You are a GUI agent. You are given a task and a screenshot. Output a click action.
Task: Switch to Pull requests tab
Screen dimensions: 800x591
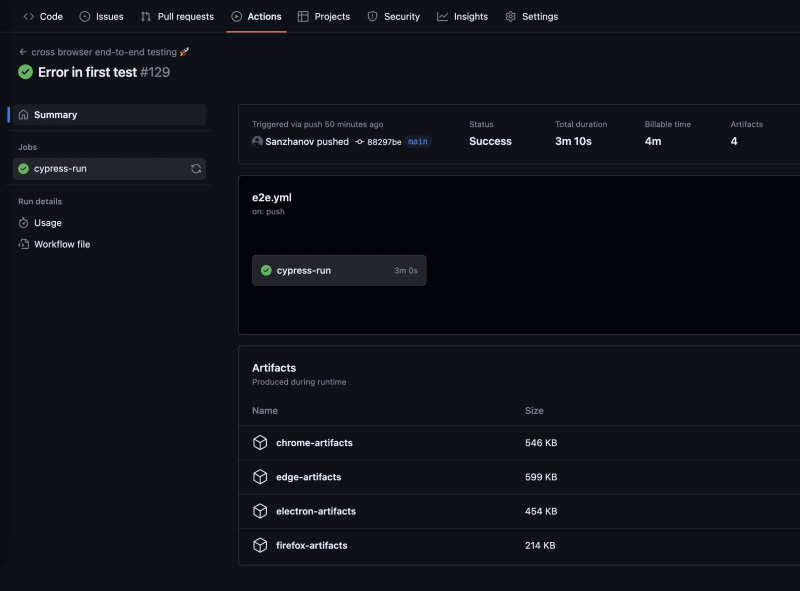point(178,16)
